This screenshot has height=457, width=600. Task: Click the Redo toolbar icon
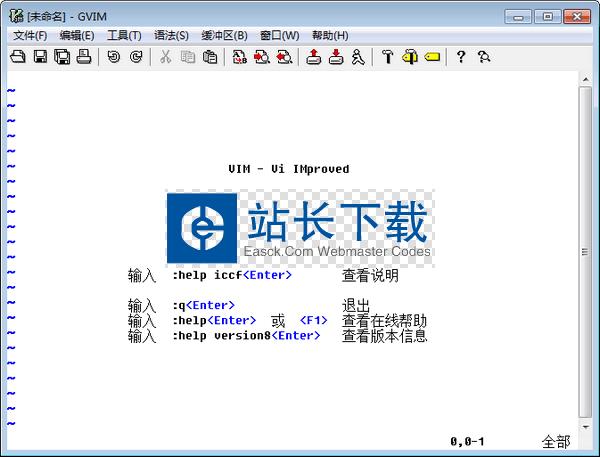(x=136, y=57)
